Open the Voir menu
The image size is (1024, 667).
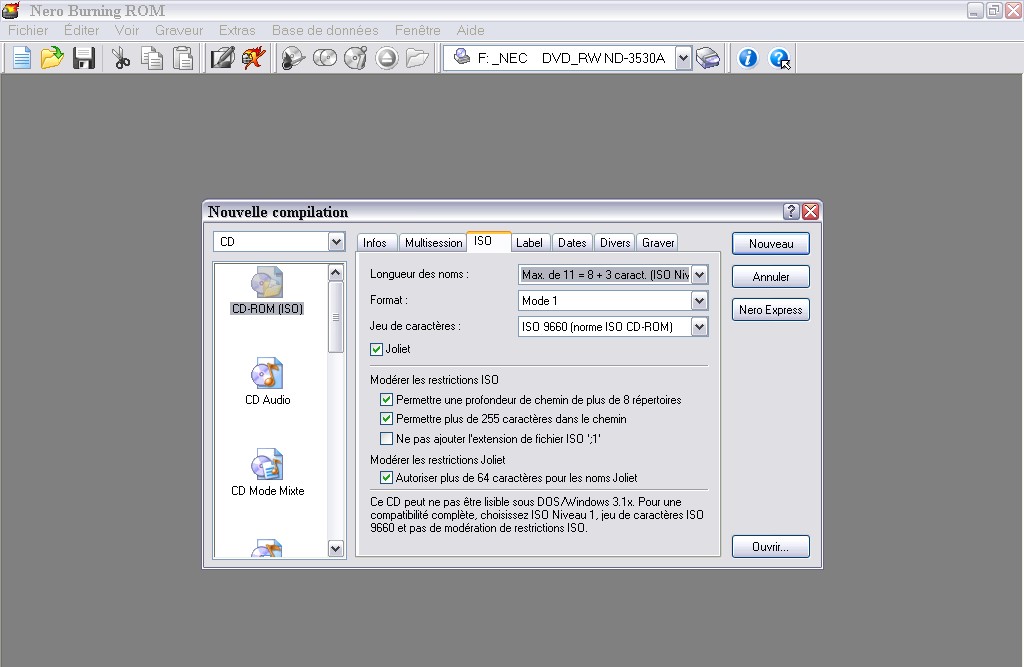(x=127, y=30)
